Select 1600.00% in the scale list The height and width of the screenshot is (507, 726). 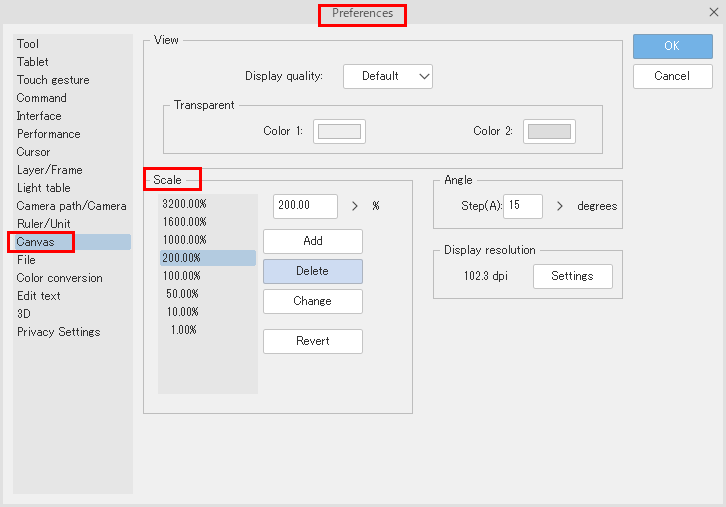[x=183, y=222]
